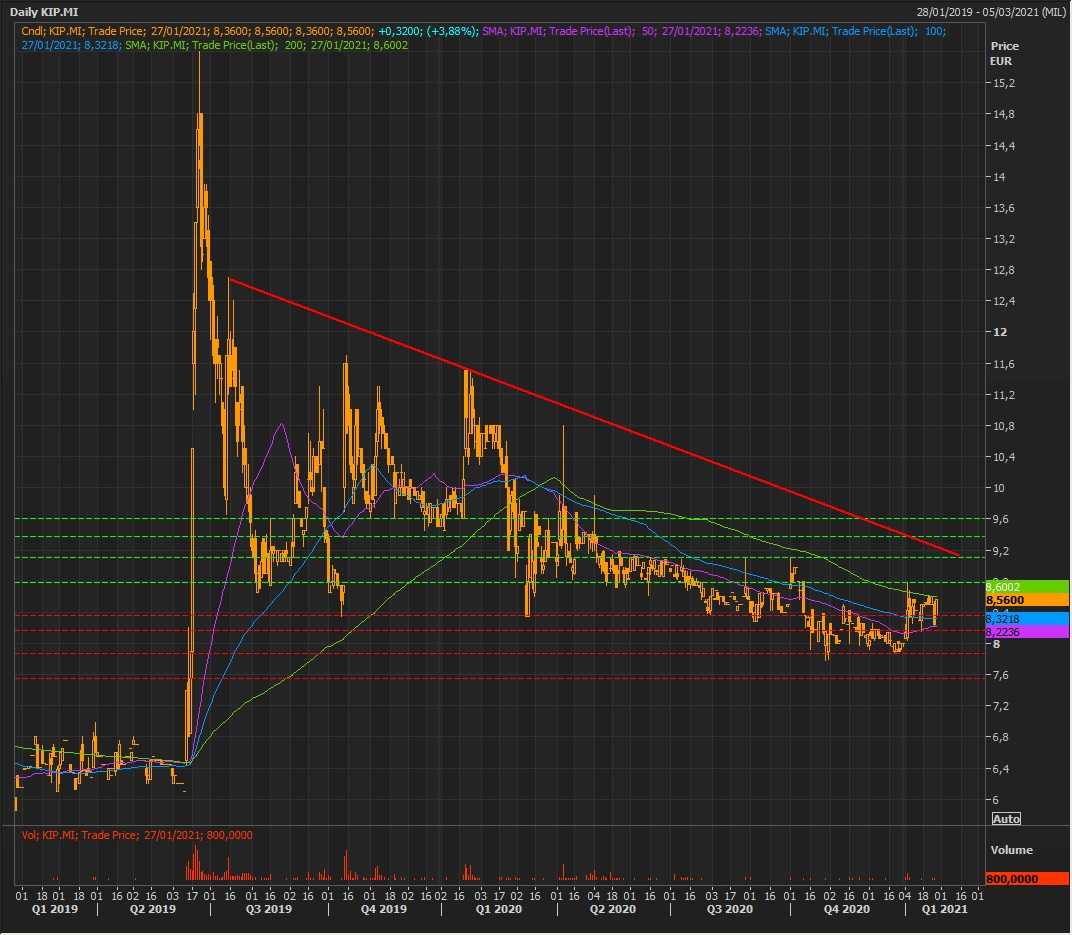
Task: Click the Daily KIP.MI chart title
Action: [x=43, y=11]
